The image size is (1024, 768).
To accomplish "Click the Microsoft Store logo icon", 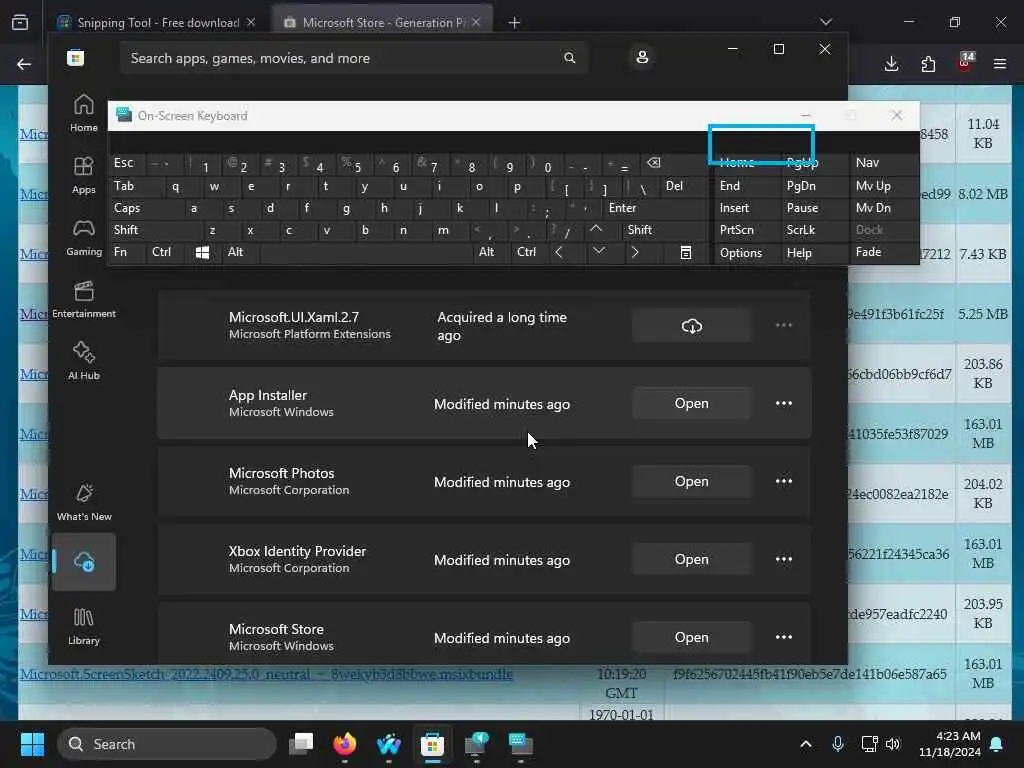I will 76,58.
